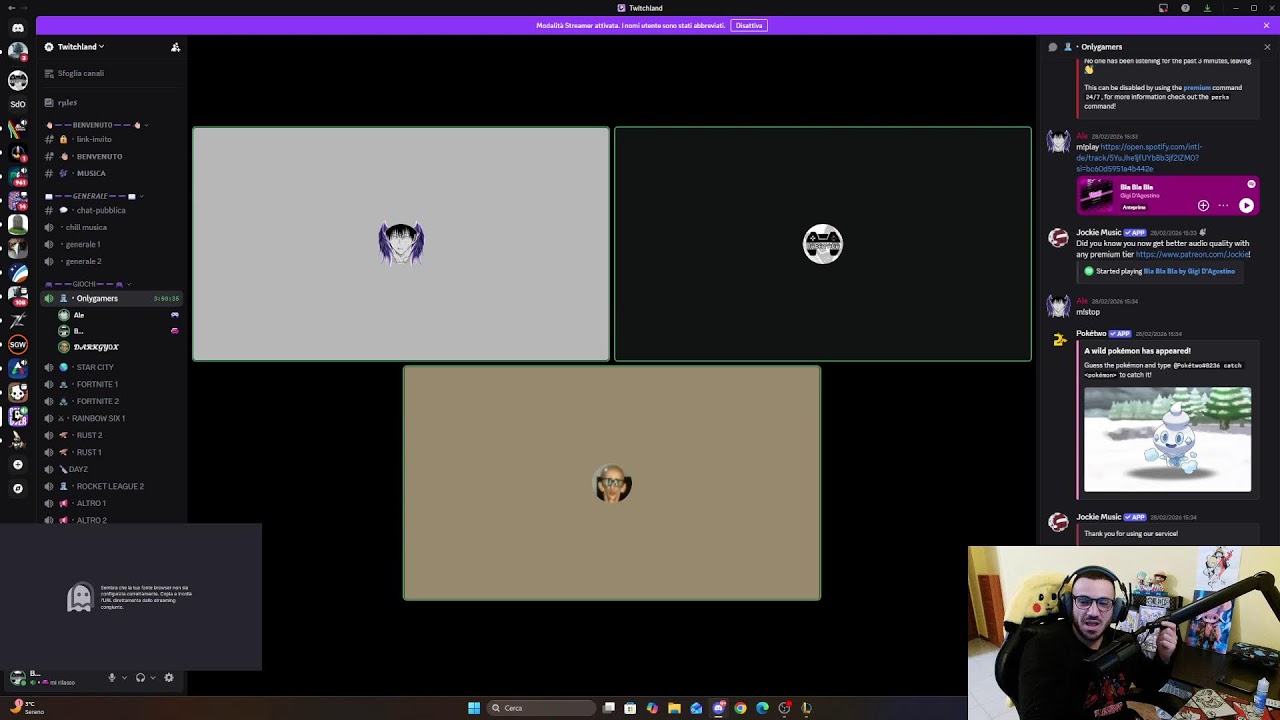This screenshot has height=720, width=1280.
Task: Toggle headphone deafen in user panel
Action: (140, 678)
